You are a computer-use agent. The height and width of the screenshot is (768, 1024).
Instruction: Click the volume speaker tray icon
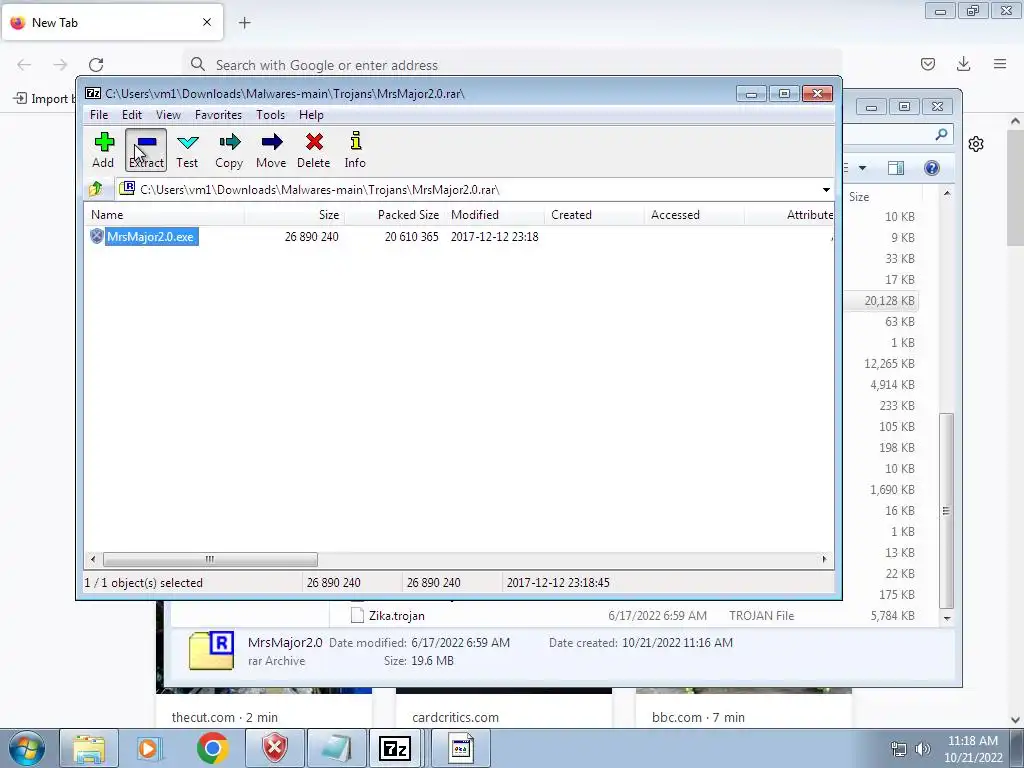click(x=923, y=749)
